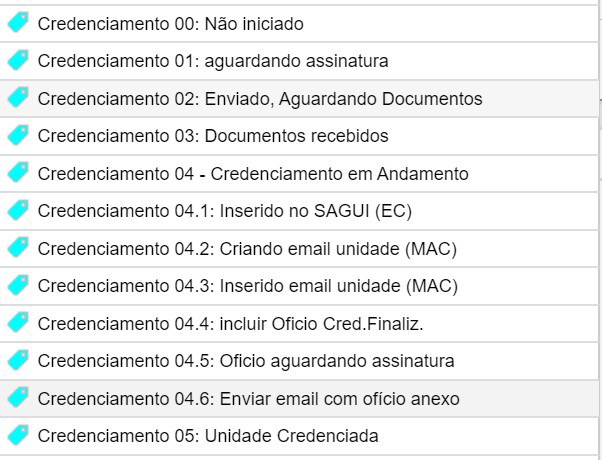Select "Credenciamento 03: Documentos recebidos" text
The height and width of the screenshot is (460, 602).
pyautogui.click(x=212, y=136)
